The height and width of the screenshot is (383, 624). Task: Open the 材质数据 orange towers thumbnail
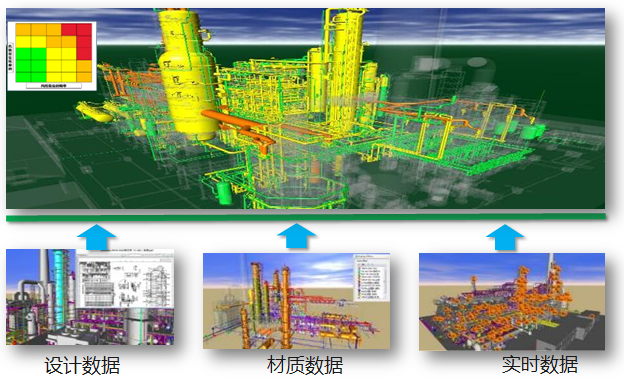click(x=296, y=301)
